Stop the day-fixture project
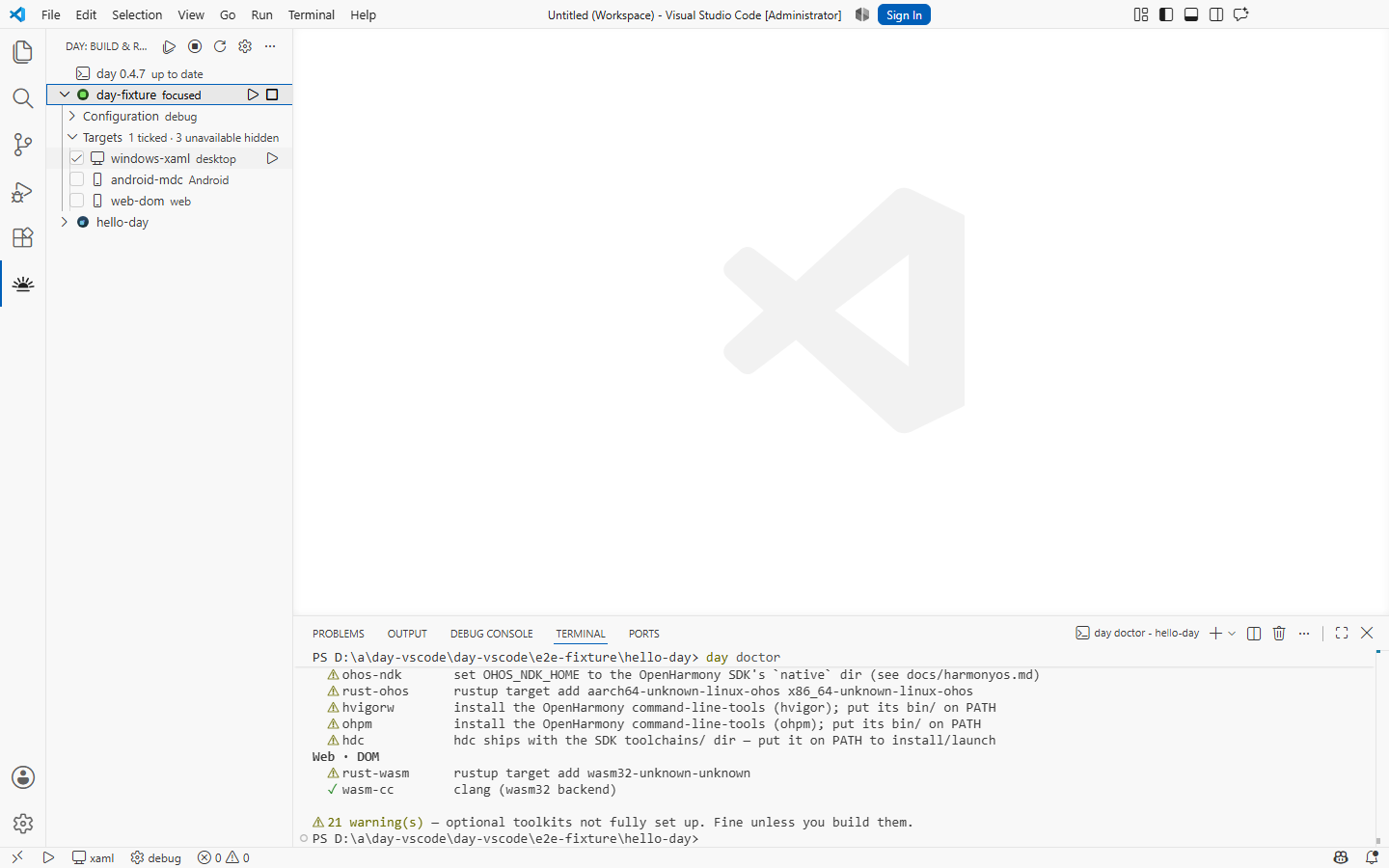This screenshot has width=1389, height=868. click(272, 95)
